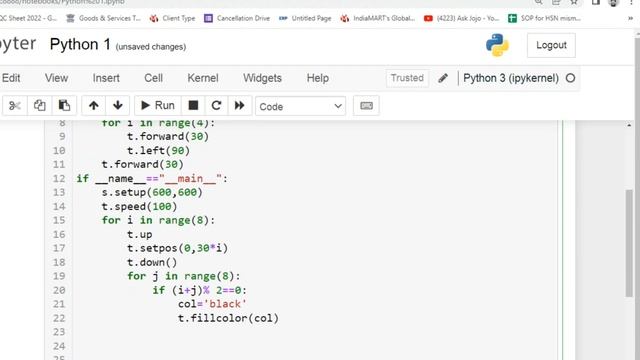Image resolution: width=640 pixels, height=360 pixels.
Task: Place cursor on empty line 23
Action: (x=314, y=332)
